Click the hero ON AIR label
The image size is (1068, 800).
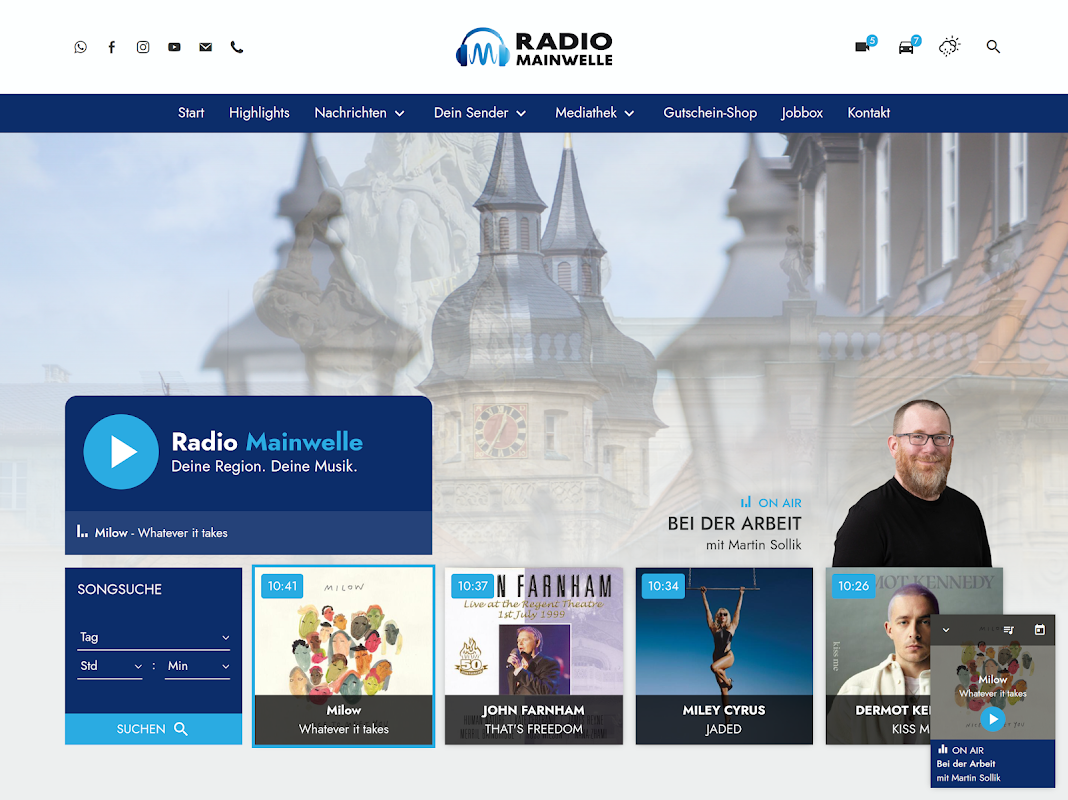771,502
